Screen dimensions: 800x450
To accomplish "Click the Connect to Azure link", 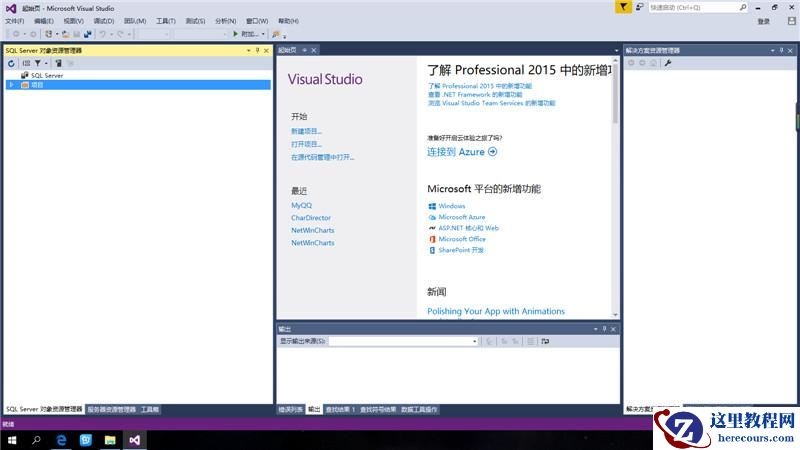I will point(462,152).
